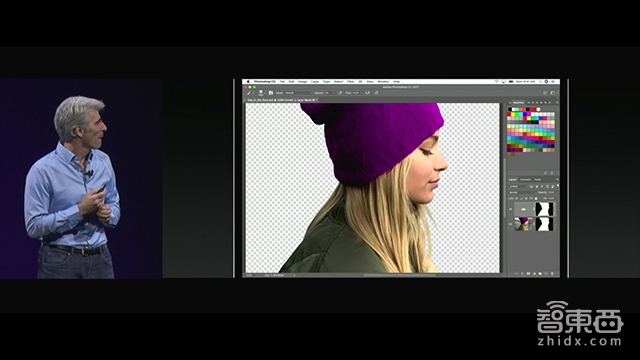Create new fill or adjustment layer
640x360 pixels.
[x=534, y=273]
